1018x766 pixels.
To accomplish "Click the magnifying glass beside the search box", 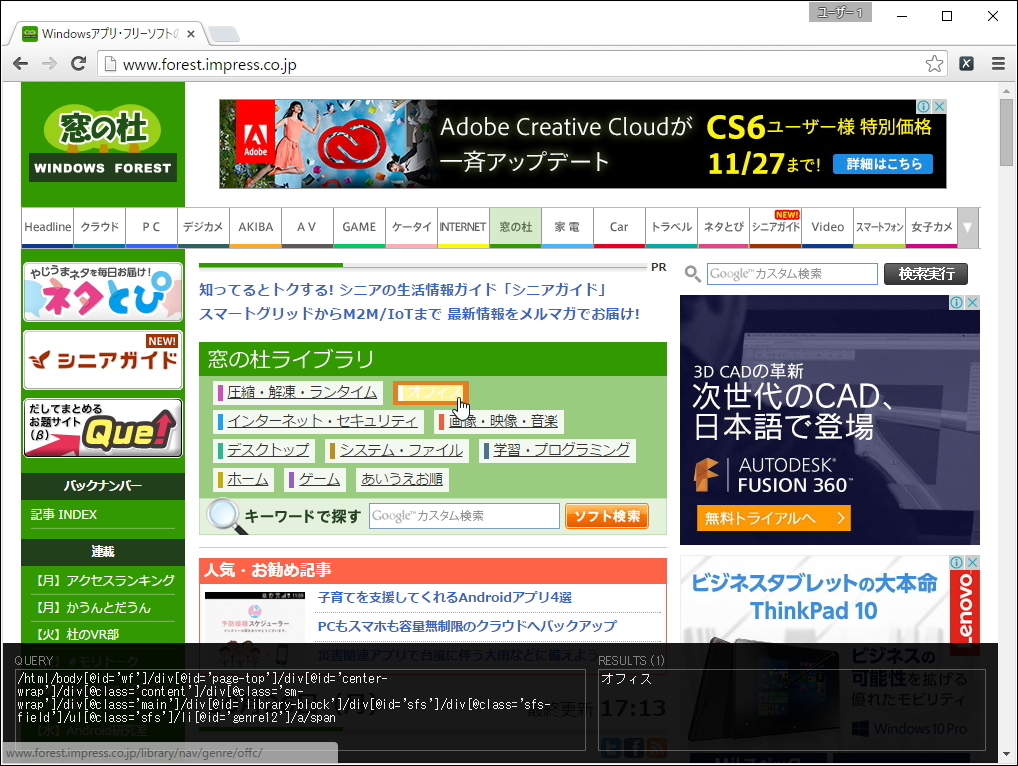I will pos(692,273).
